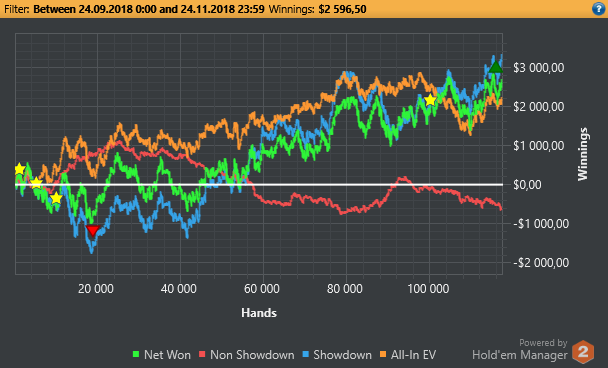Screen dimensions: 608x368
Task: Toggle the Net Won green legend swatch
Action: pos(136,354)
